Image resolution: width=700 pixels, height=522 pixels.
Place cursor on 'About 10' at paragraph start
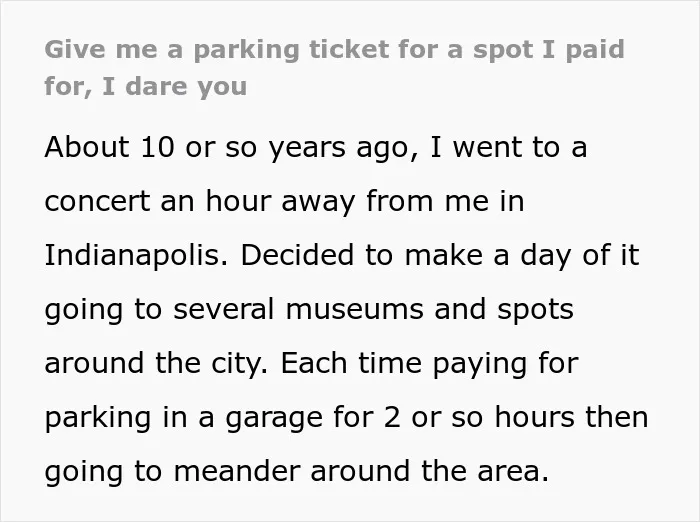pos(109,147)
